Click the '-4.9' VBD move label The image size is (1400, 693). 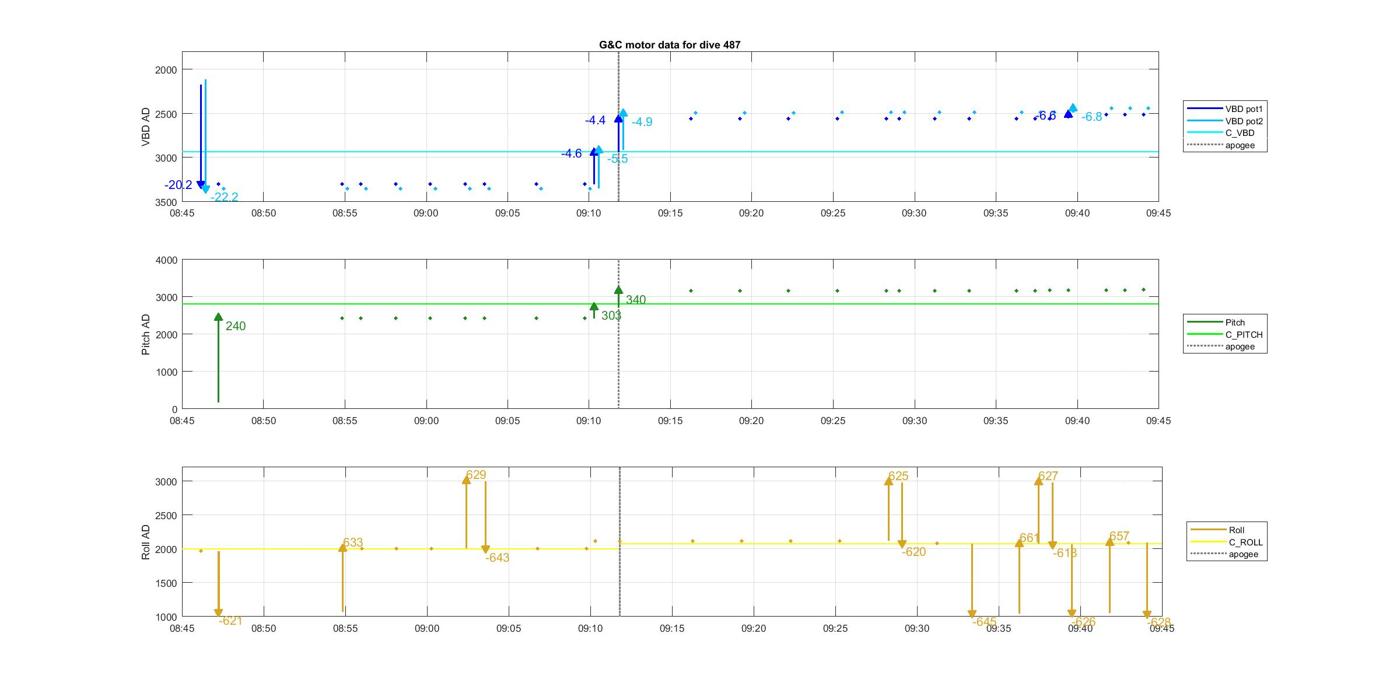[x=642, y=122]
